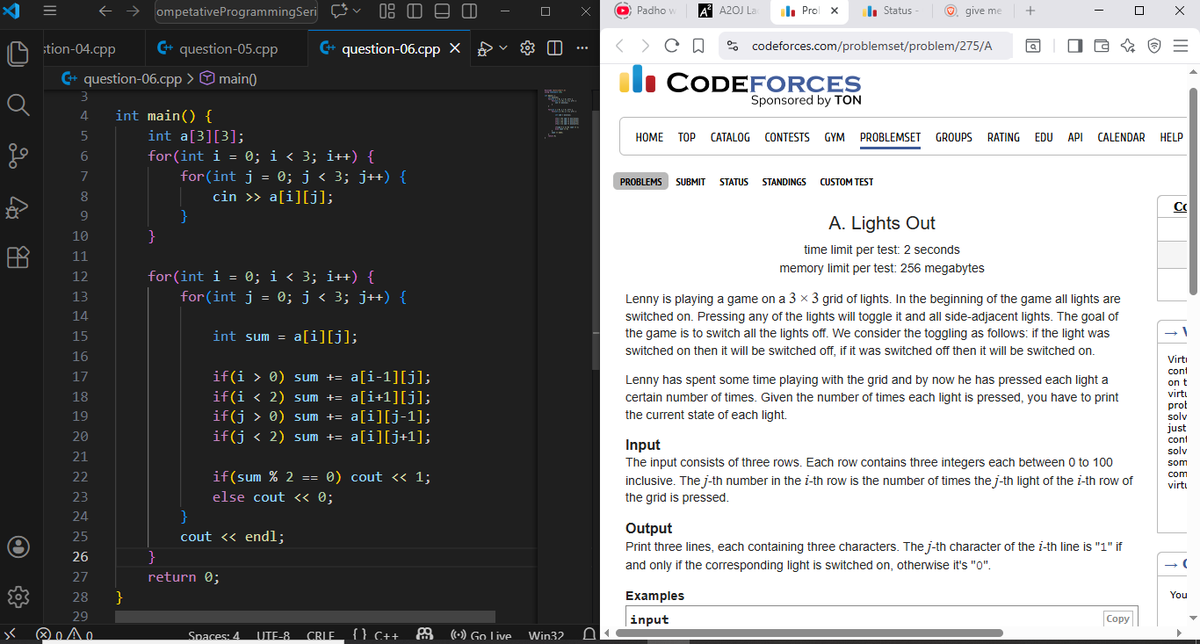
Task: Select the Win32 configuration in status bar
Action: (x=545, y=634)
